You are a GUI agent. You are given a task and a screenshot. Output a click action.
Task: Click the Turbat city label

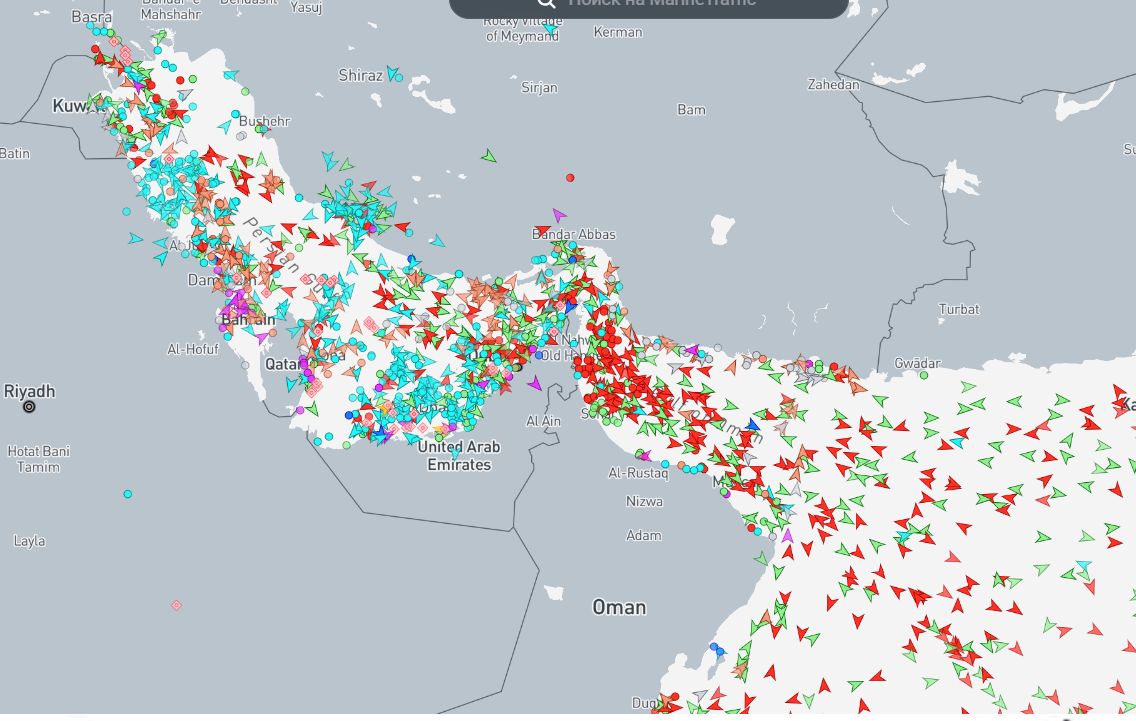(959, 309)
